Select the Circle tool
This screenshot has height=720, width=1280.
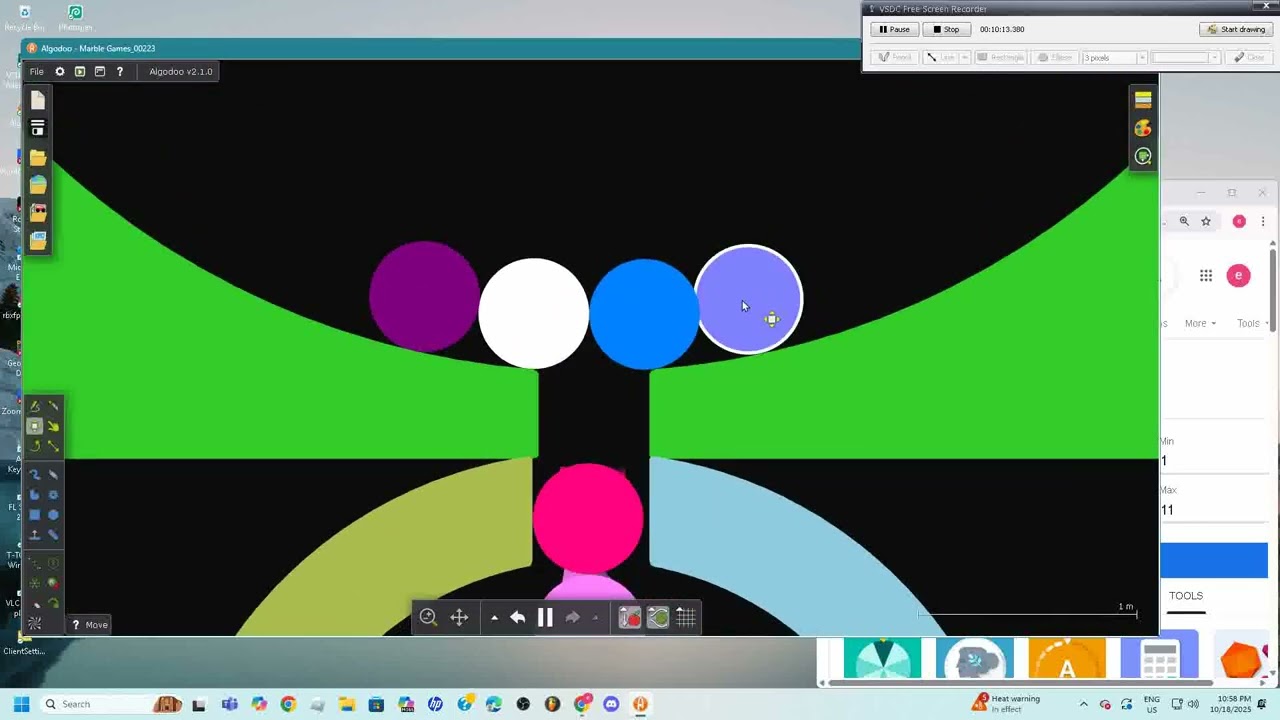pyautogui.click(x=53, y=515)
